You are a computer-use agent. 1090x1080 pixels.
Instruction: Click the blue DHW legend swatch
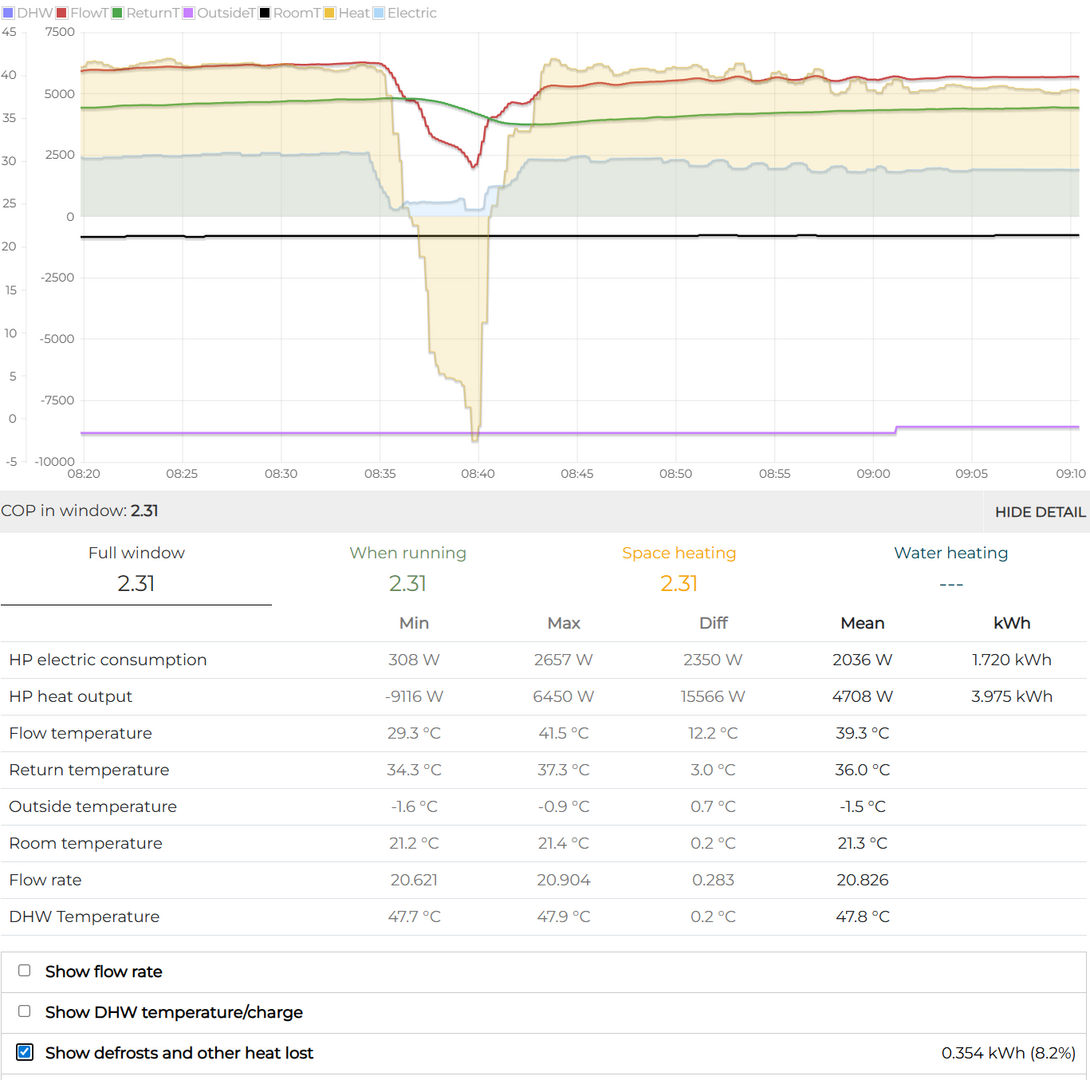click(9, 14)
